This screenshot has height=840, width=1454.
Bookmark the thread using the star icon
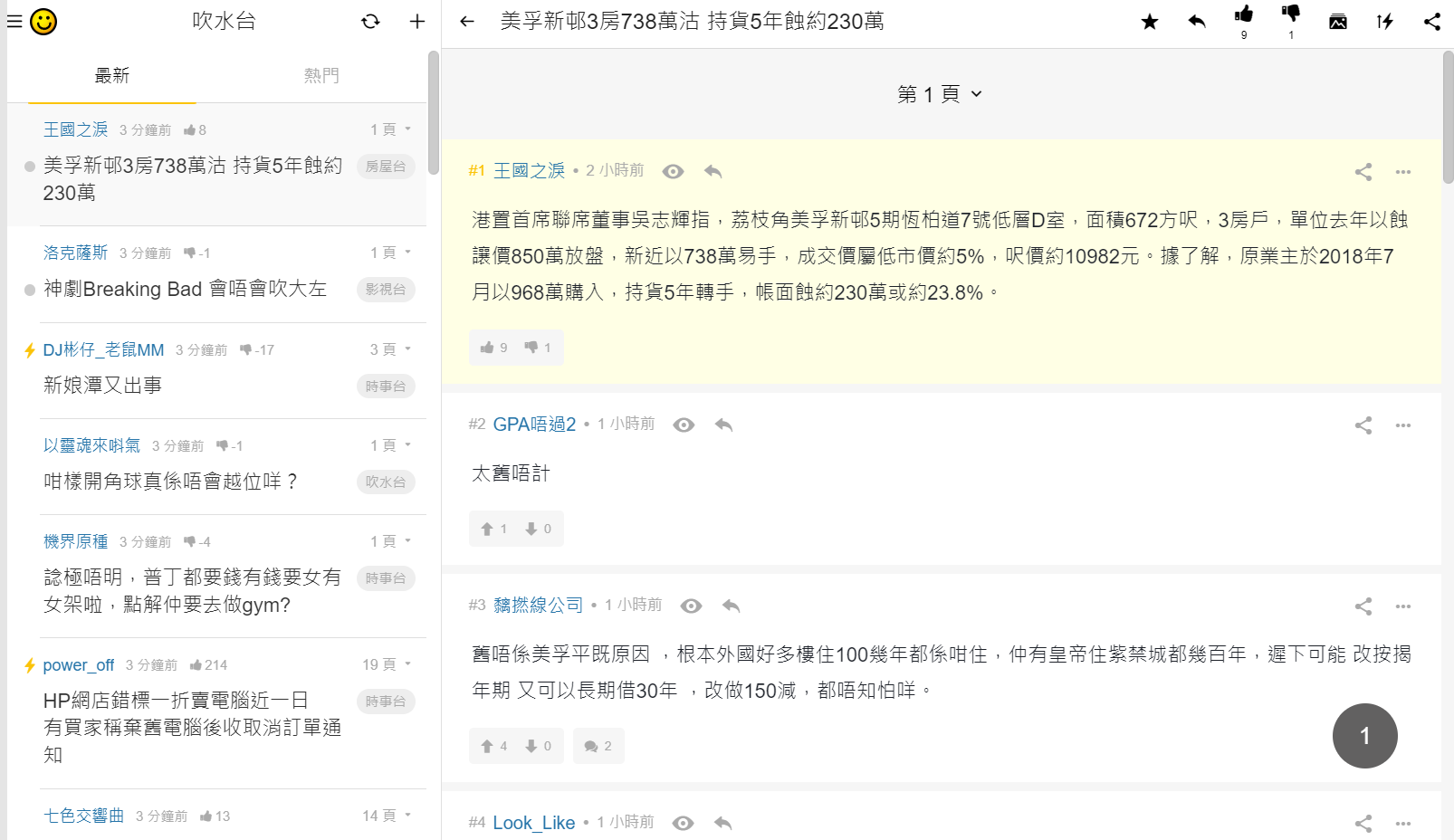click(x=1149, y=21)
